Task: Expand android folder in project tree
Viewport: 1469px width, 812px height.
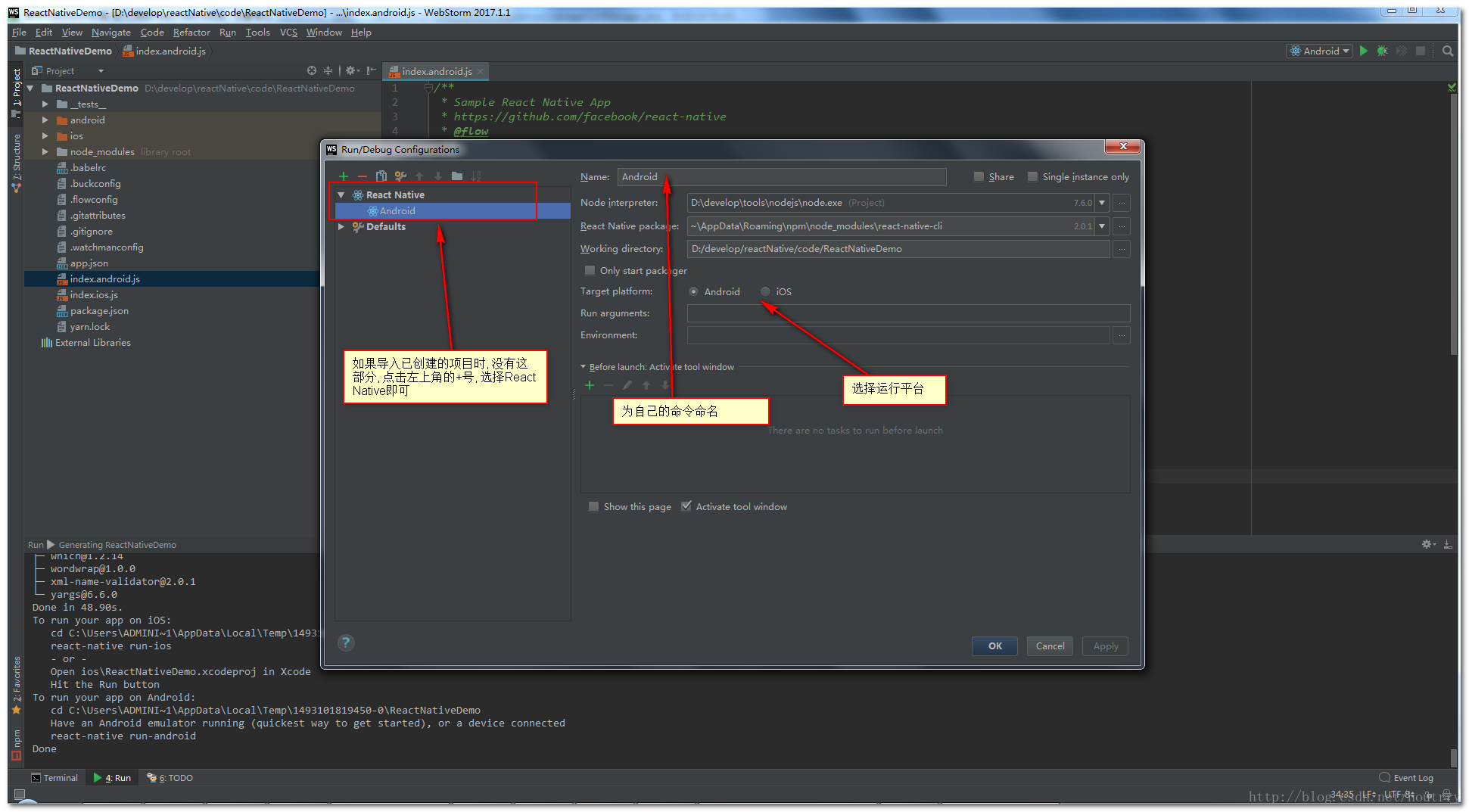Action: pos(45,120)
